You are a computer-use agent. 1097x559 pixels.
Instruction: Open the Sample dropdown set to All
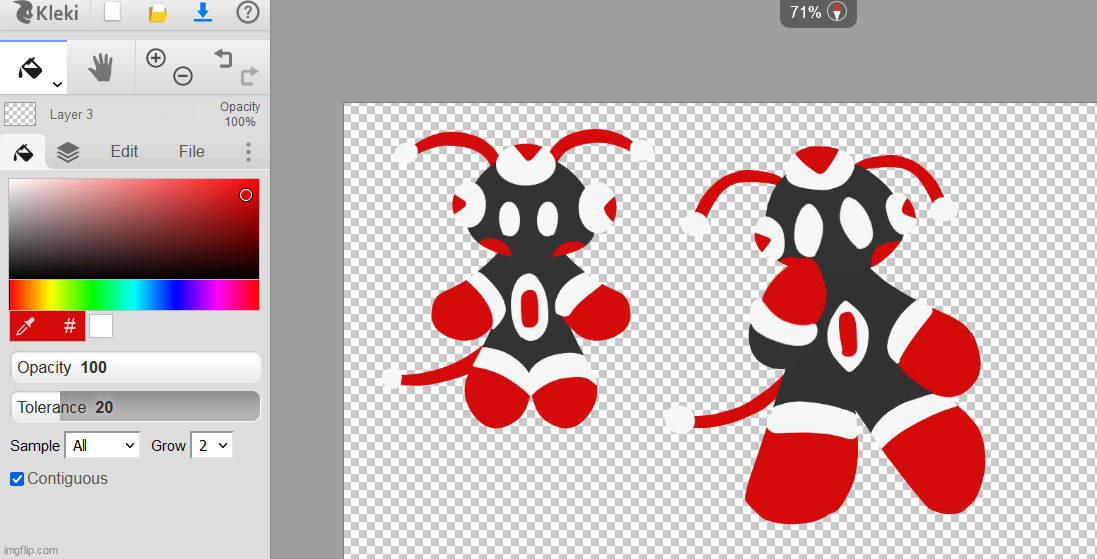(102, 446)
